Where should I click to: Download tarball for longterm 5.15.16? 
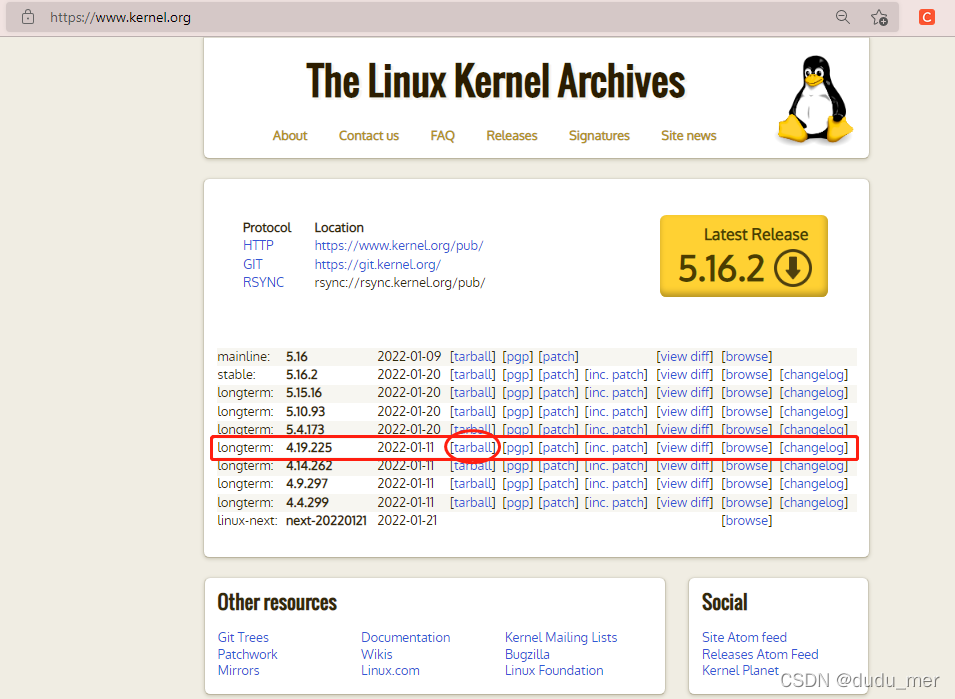tap(473, 393)
